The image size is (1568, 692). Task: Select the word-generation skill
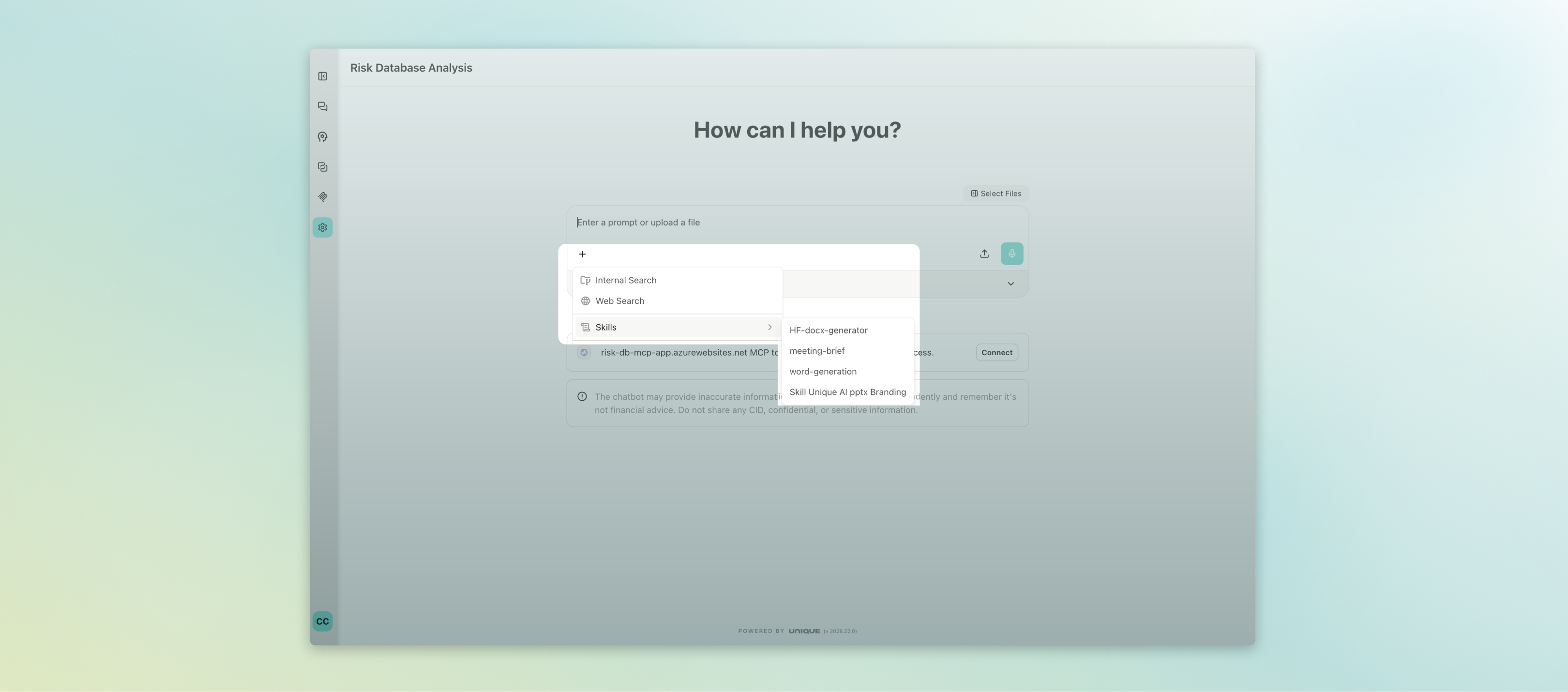pyautogui.click(x=847, y=372)
